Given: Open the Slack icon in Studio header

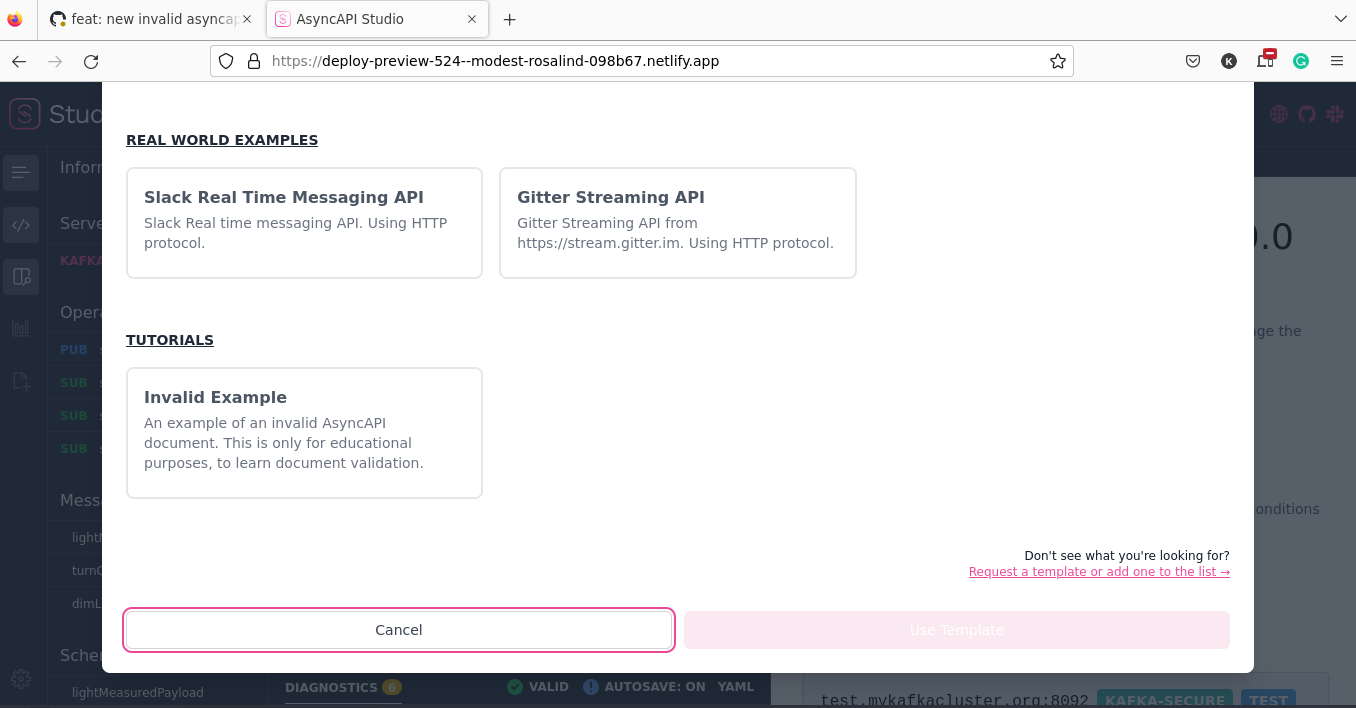Looking at the screenshot, I should 1335,114.
